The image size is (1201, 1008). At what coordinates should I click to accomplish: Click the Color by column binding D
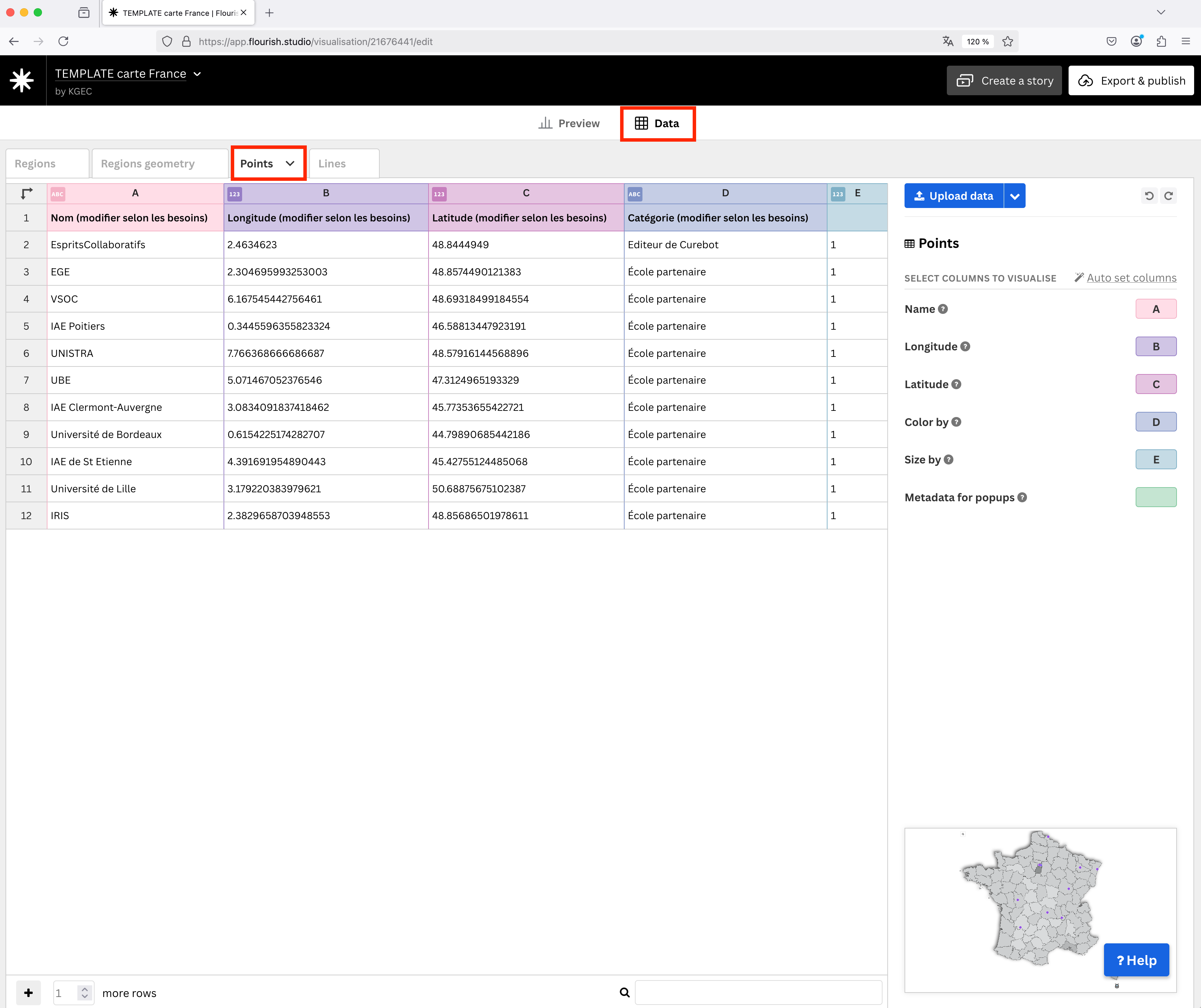point(1156,422)
